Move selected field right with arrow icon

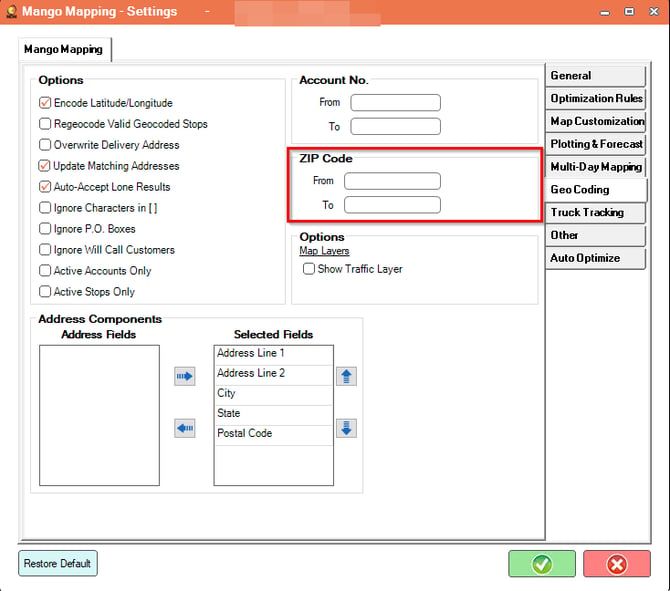coord(185,376)
